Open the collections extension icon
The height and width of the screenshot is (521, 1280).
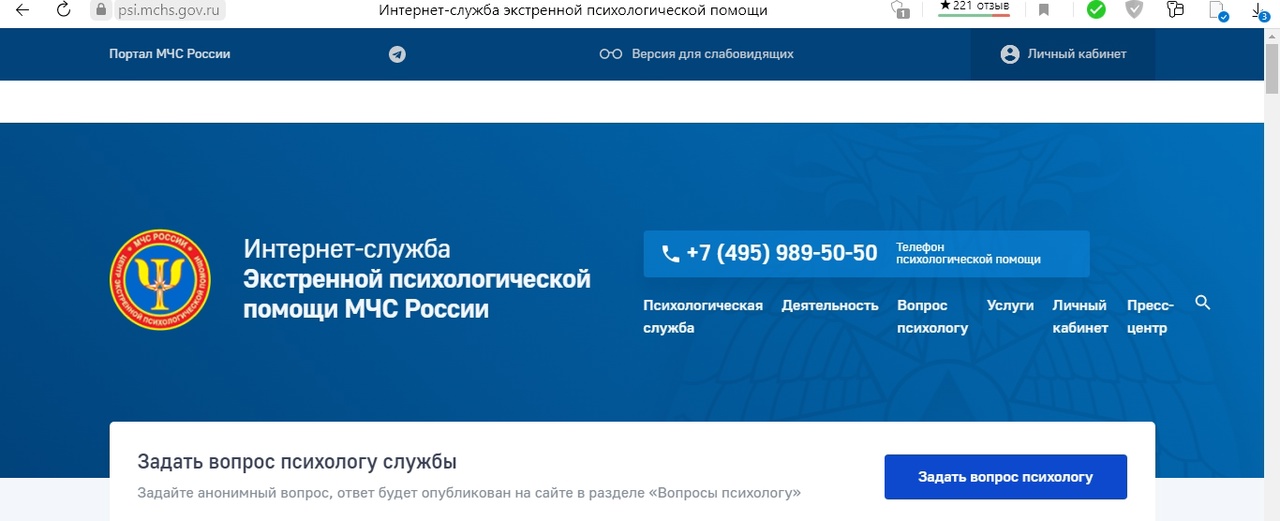[1175, 10]
